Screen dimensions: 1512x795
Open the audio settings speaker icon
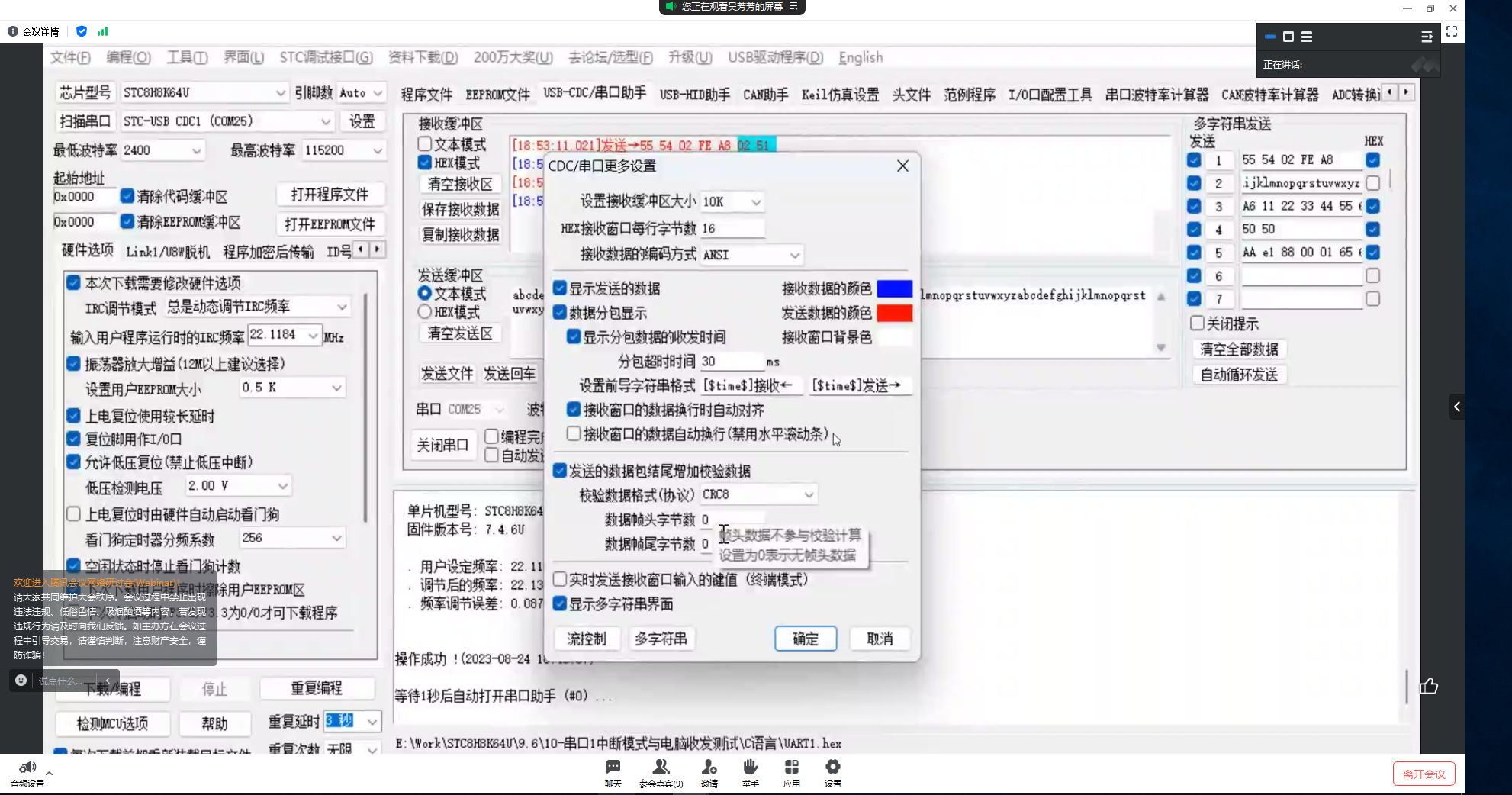click(x=27, y=768)
